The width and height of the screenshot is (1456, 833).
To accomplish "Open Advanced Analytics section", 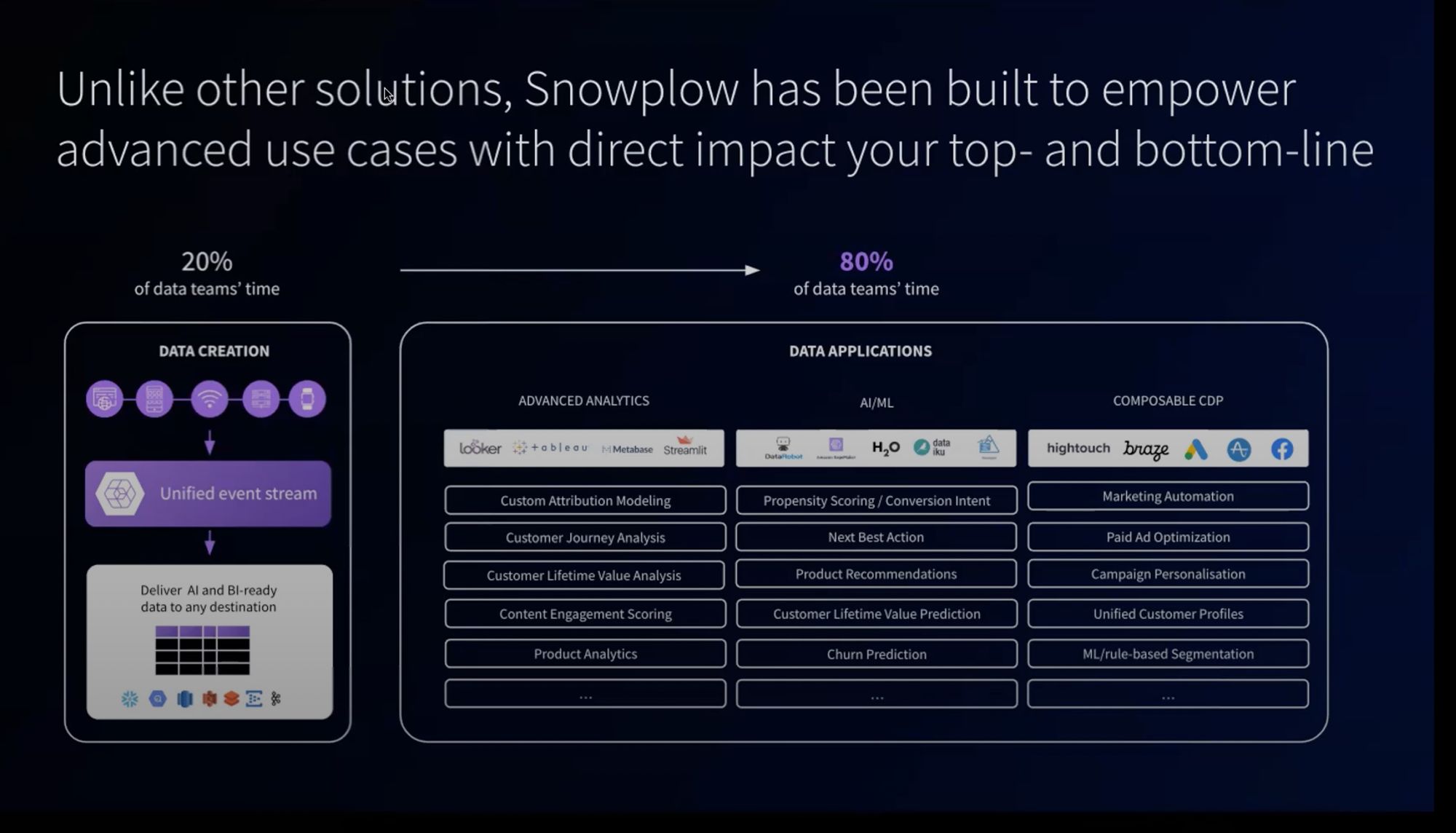I will pos(584,400).
